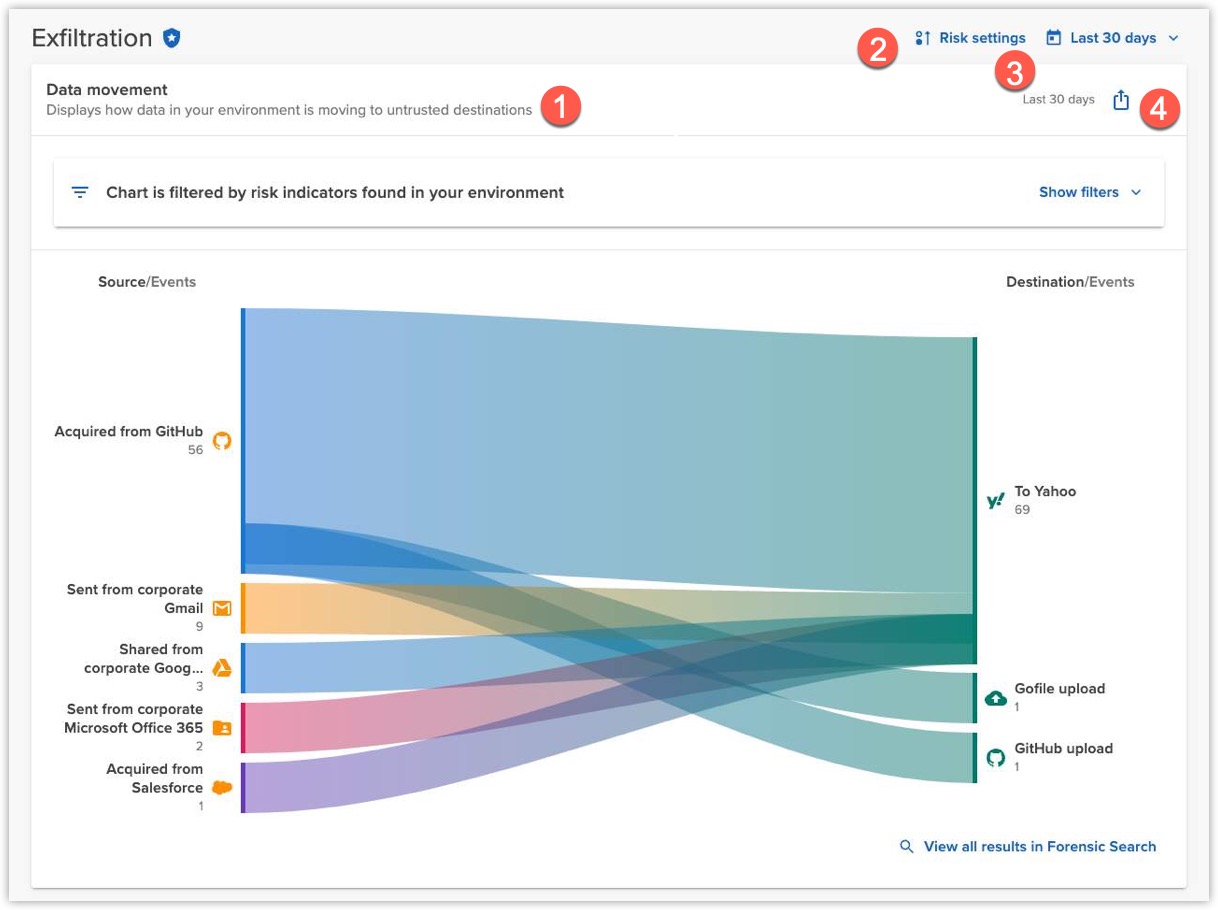Click the Salesforce icon next to its label
Viewport: 1218px width, 910px height.
[x=222, y=787]
